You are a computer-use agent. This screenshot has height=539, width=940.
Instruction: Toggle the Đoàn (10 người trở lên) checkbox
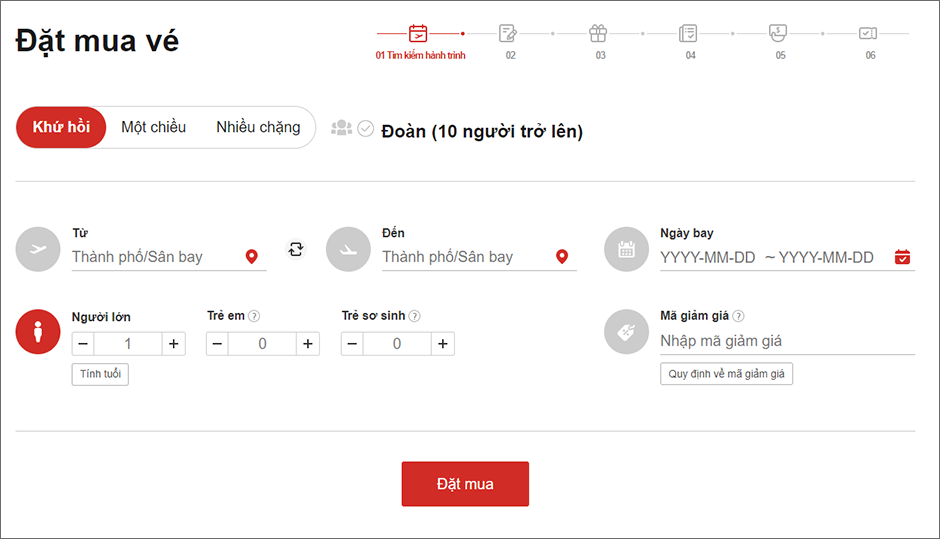click(x=366, y=129)
